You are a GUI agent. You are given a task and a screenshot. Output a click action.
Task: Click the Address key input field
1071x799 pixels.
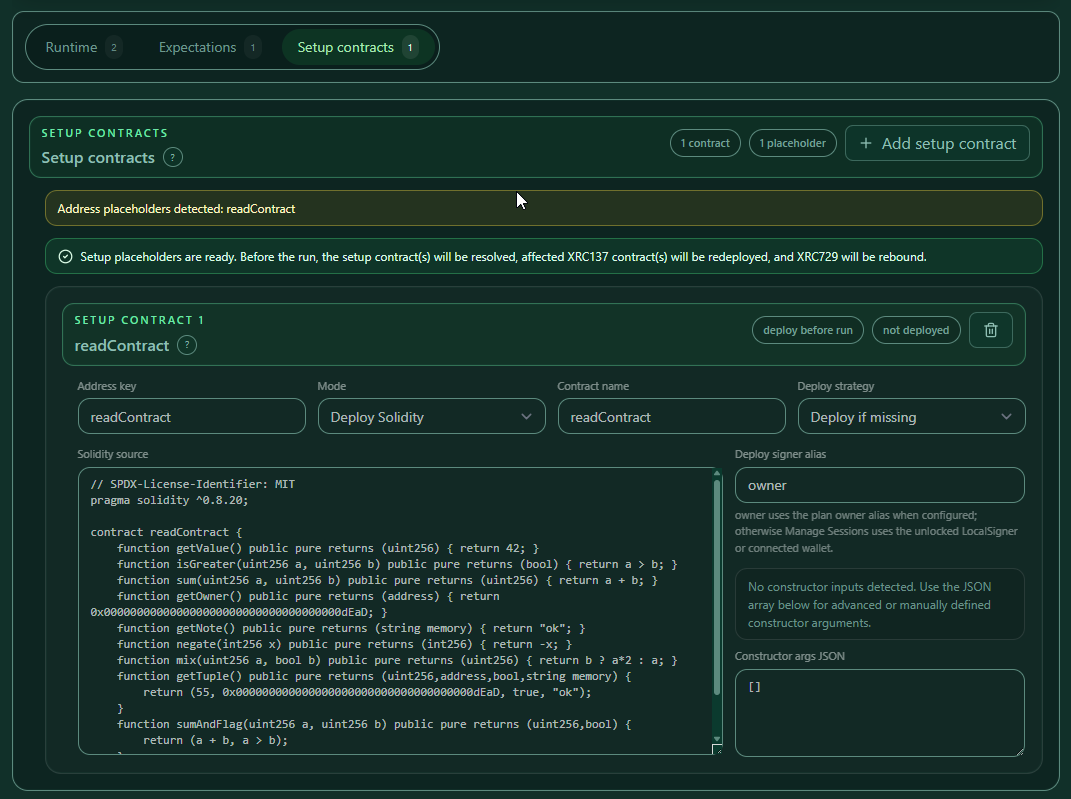pos(192,417)
